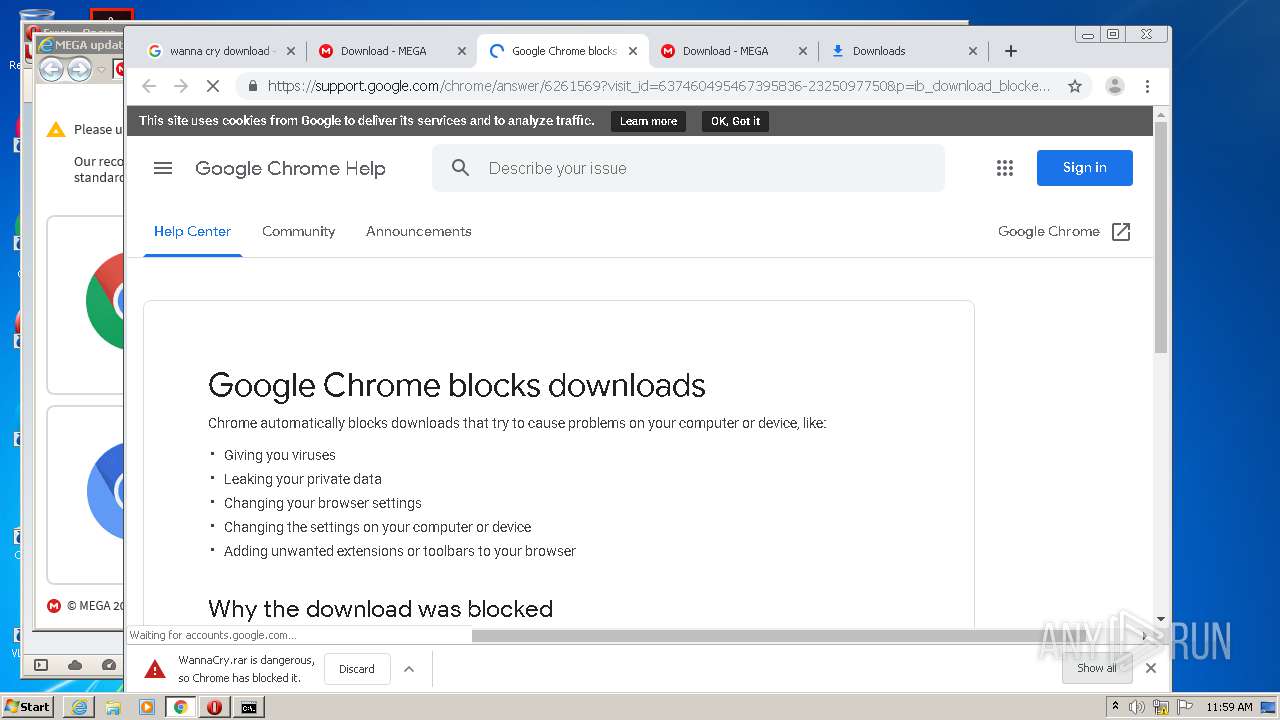This screenshot has width=1280, height=720.
Task: Go back to the previous page
Action: [149, 86]
